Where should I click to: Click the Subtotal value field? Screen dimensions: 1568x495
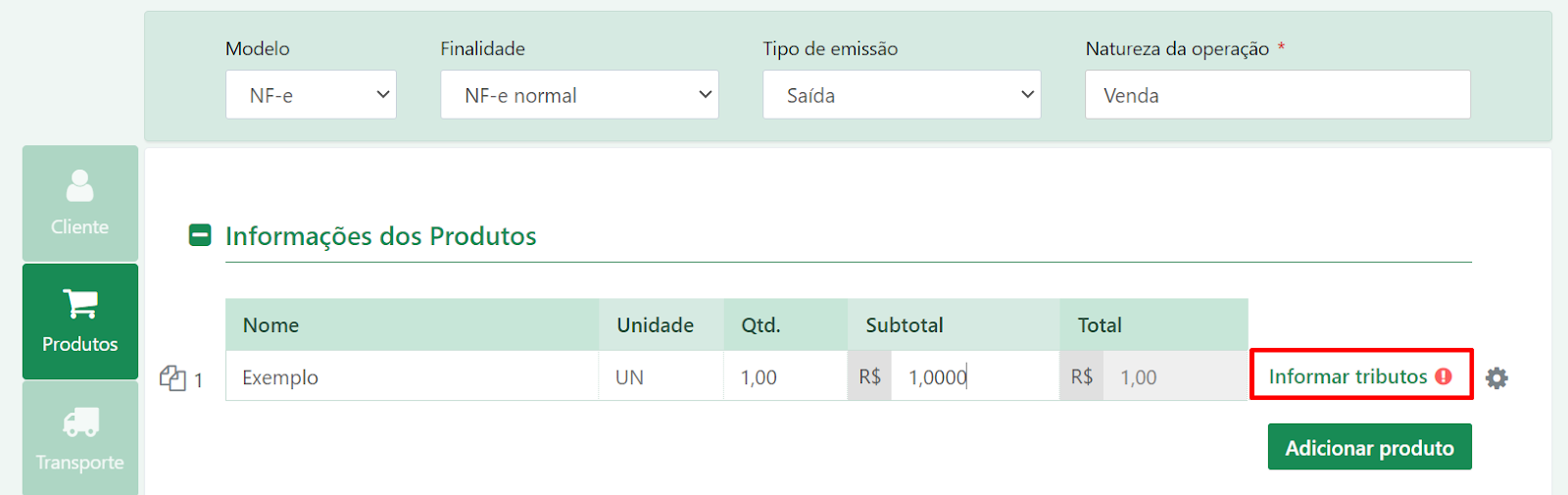(x=975, y=376)
